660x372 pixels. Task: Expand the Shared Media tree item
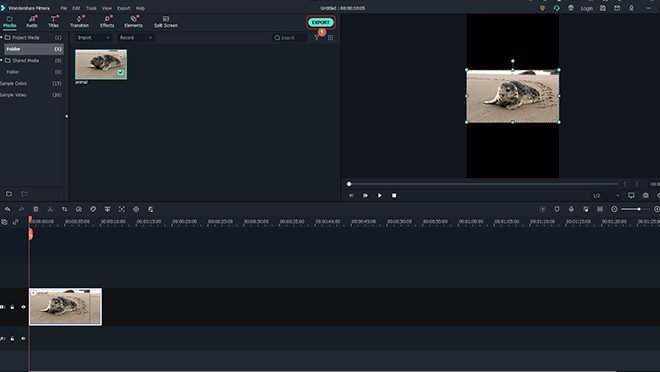pyautogui.click(x=2, y=60)
